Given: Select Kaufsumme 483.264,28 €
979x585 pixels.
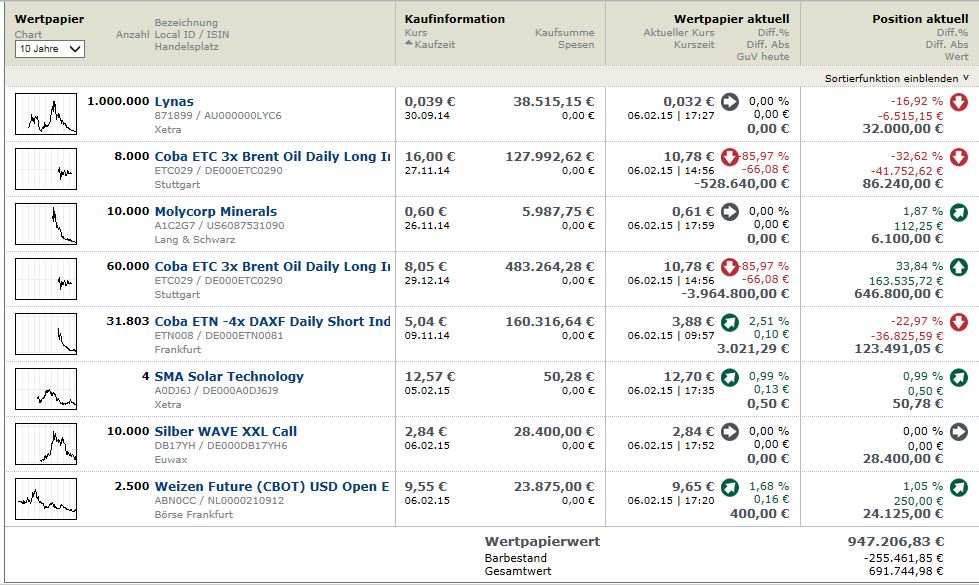Looking at the screenshot, I should [x=549, y=266].
